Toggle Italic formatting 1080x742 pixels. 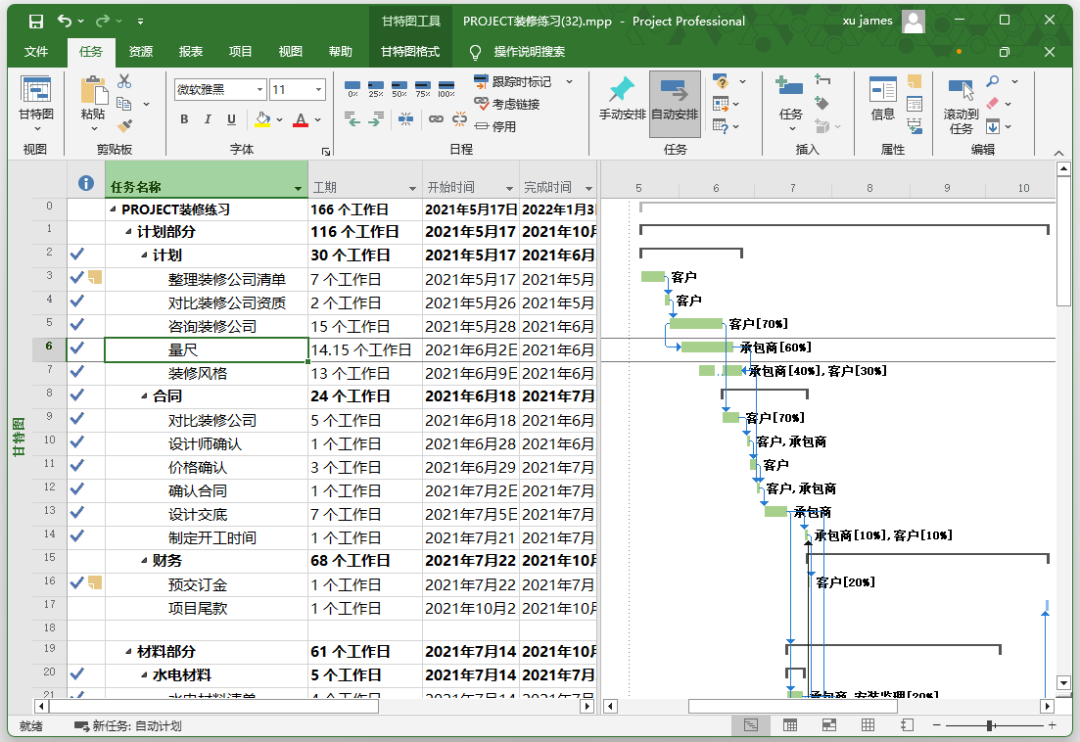[x=207, y=119]
